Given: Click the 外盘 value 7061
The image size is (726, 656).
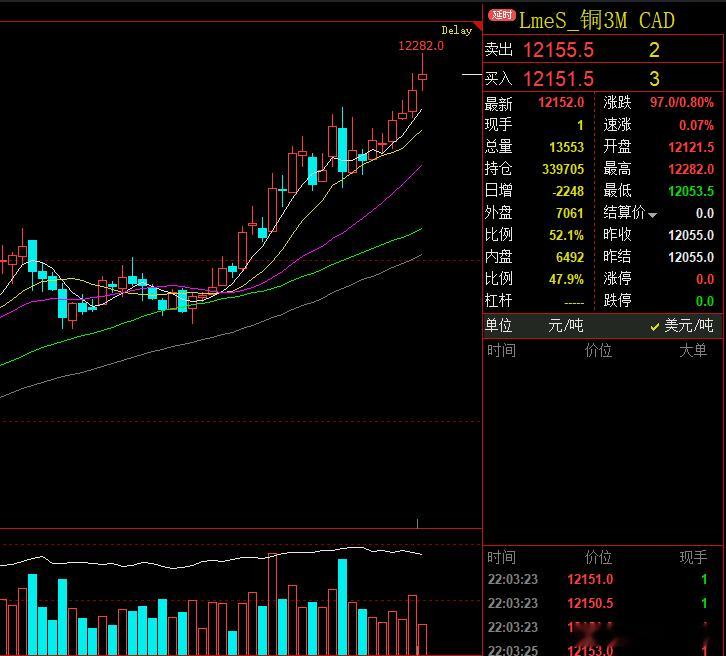Looking at the screenshot, I should [570, 213].
